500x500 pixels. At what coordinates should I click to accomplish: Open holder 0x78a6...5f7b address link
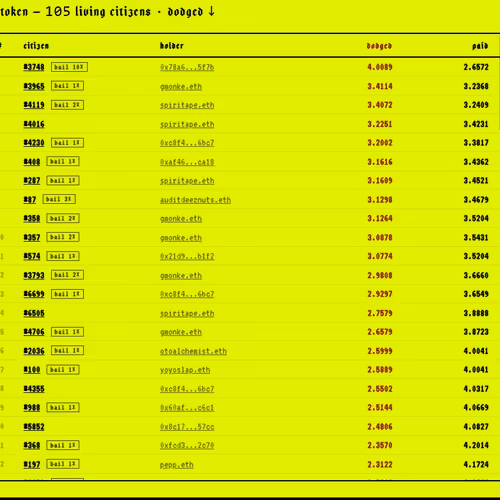[x=187, y=67]
